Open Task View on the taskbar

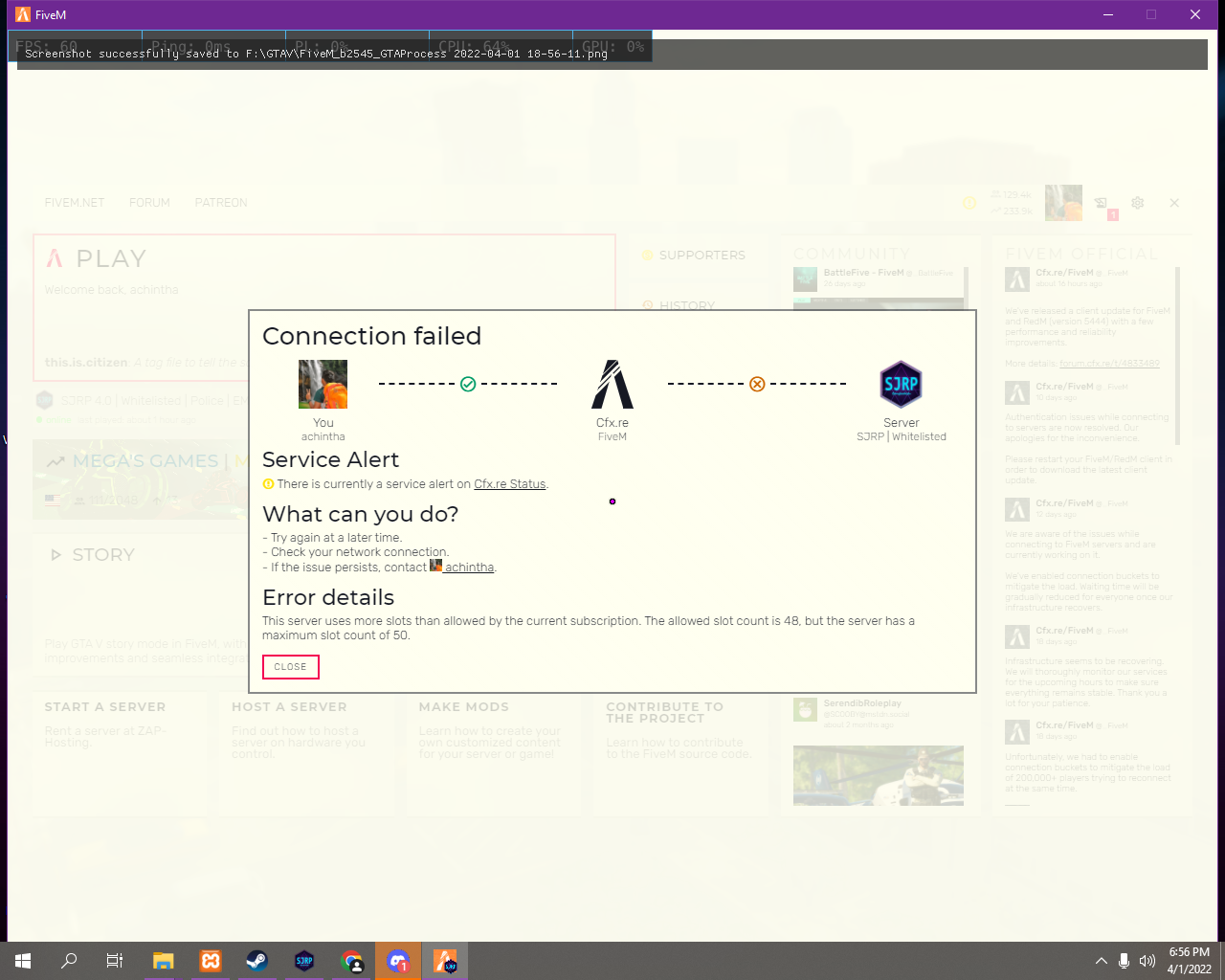point(115,961)
